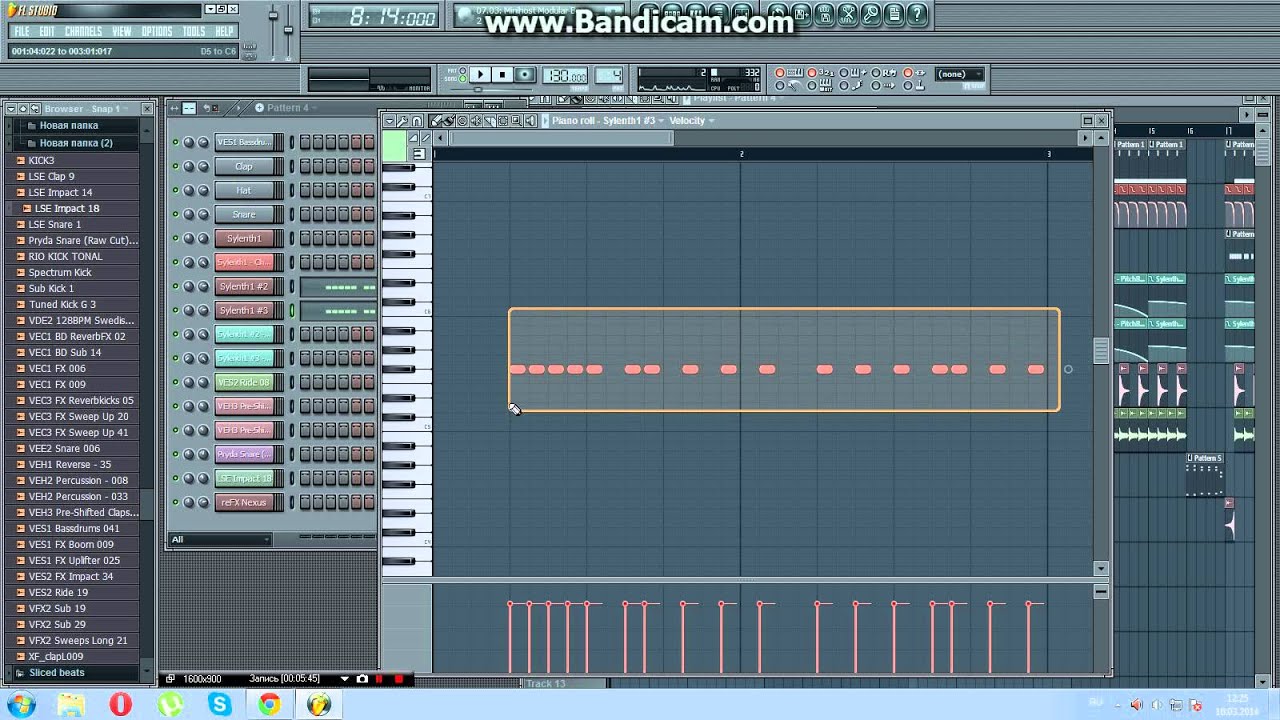Select the Slice tool in piano roll toolbar
Screen dimensions: 1280x720
pyautogui.click(x=489, y=121)
